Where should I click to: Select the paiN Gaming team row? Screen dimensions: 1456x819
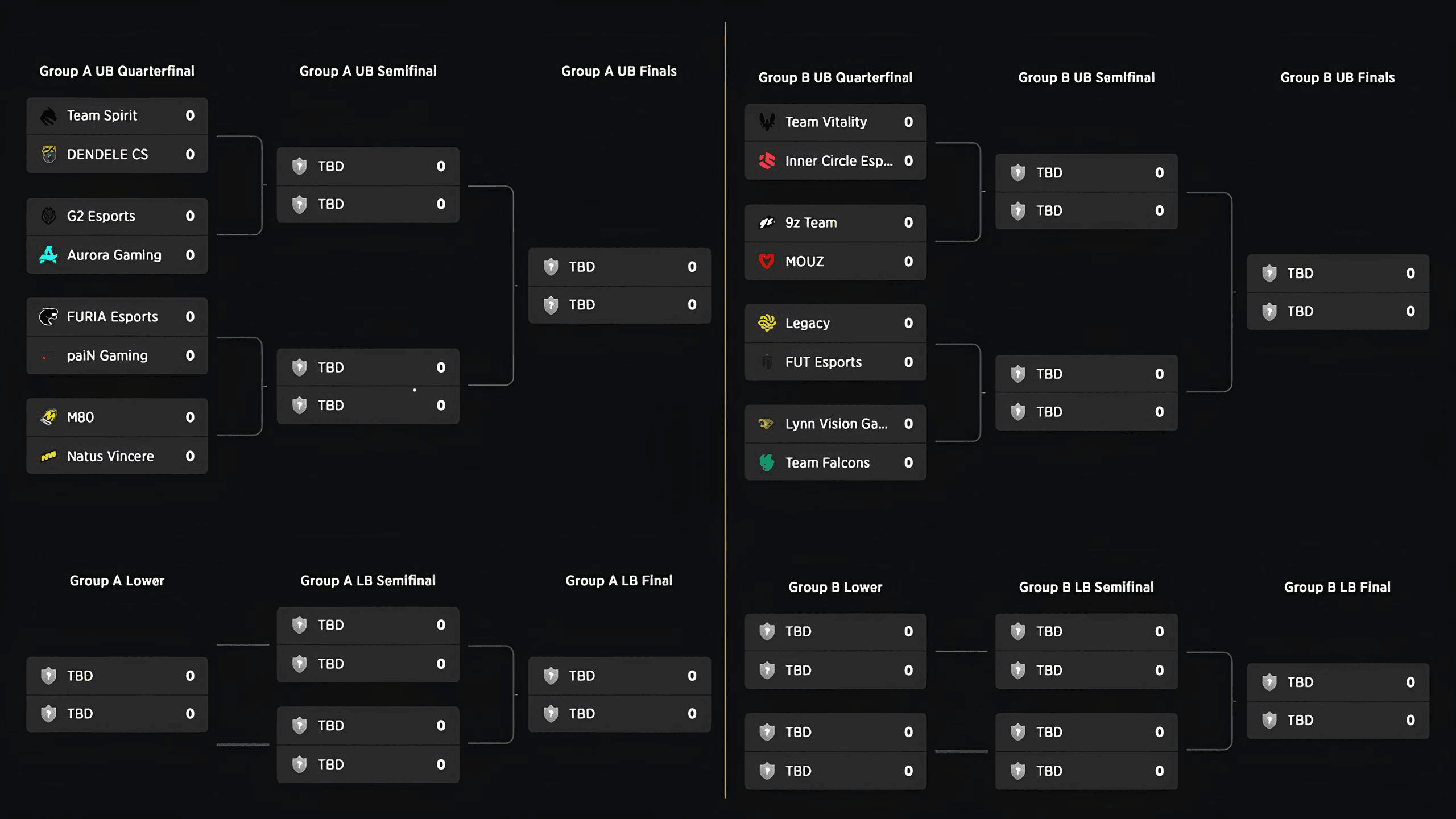pos(117,355)
